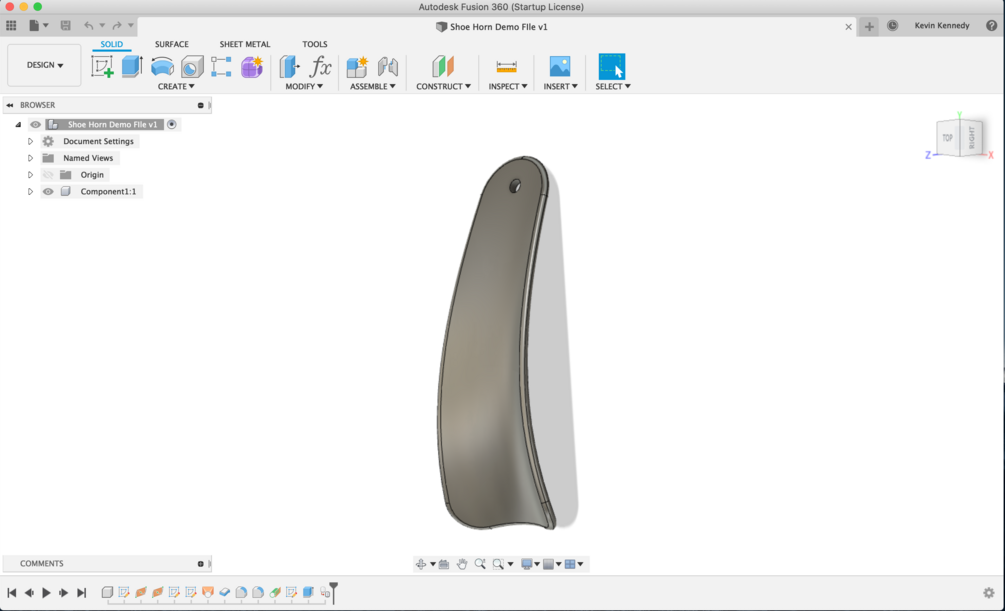This screenshot has height=611, width=1005.
Task: Click the Joint icon in Assemble
Action: click(388, 67)
